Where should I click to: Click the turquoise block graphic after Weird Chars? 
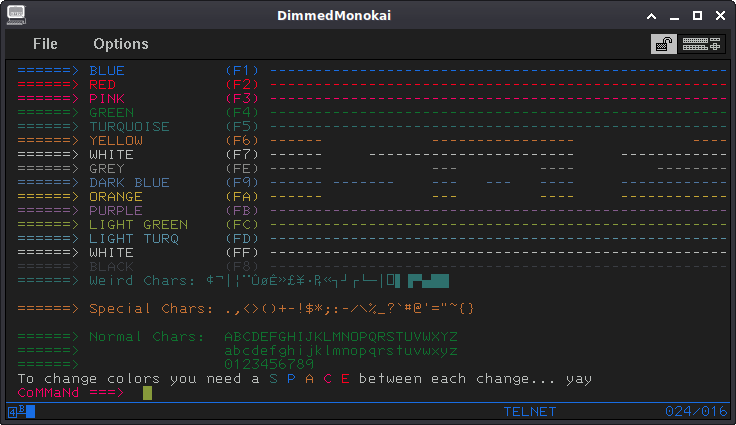[x=428, y=281]
